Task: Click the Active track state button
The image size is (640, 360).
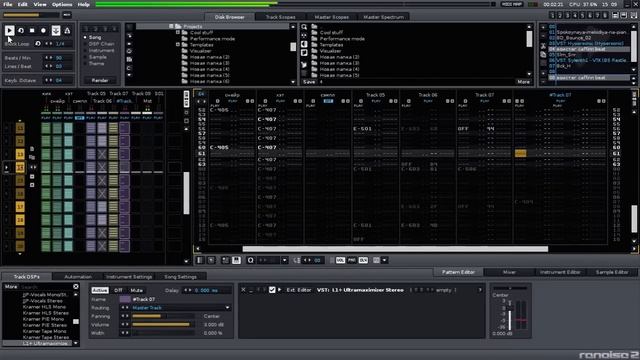Action: [100, 290]
